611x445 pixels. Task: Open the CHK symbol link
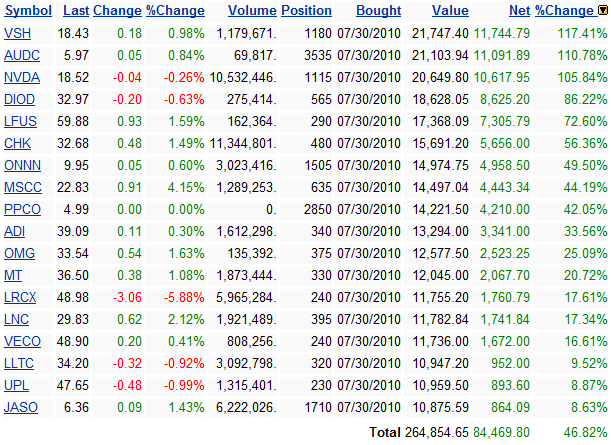[x=18, y=144]
